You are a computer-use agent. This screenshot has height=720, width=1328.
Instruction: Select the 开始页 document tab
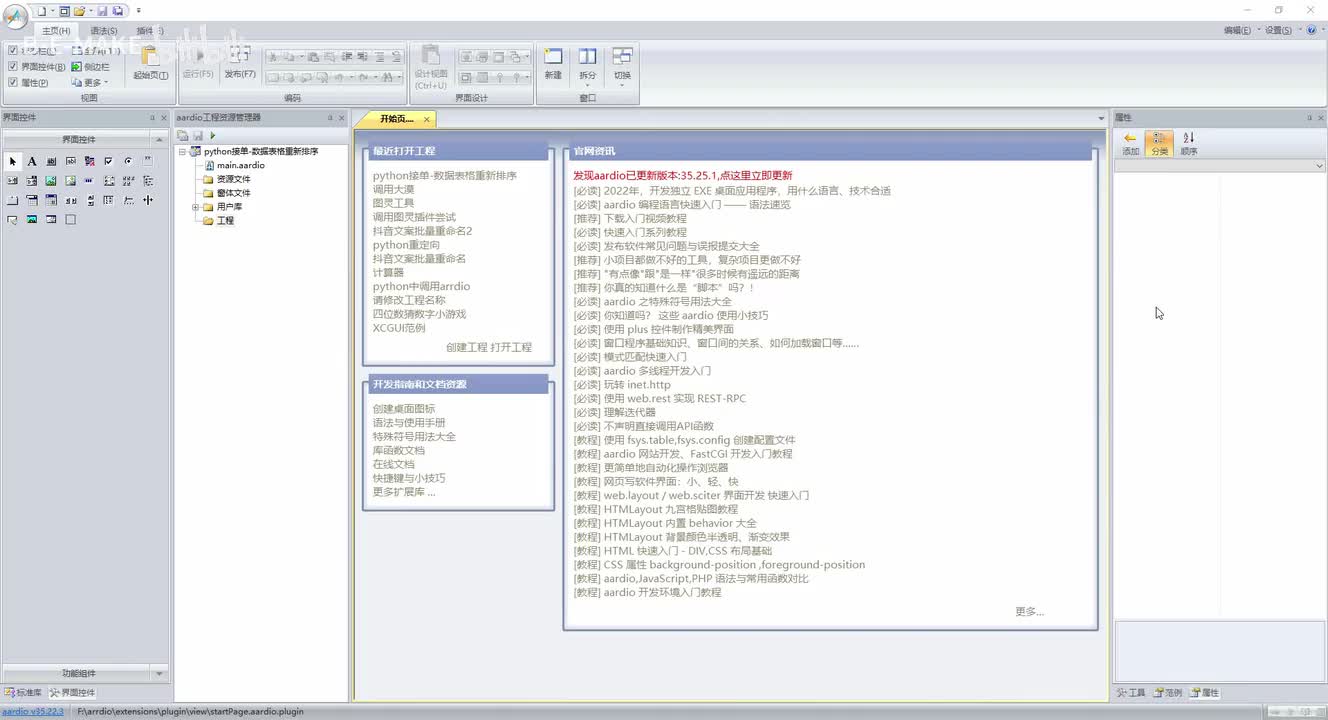[x=396, y=119]
